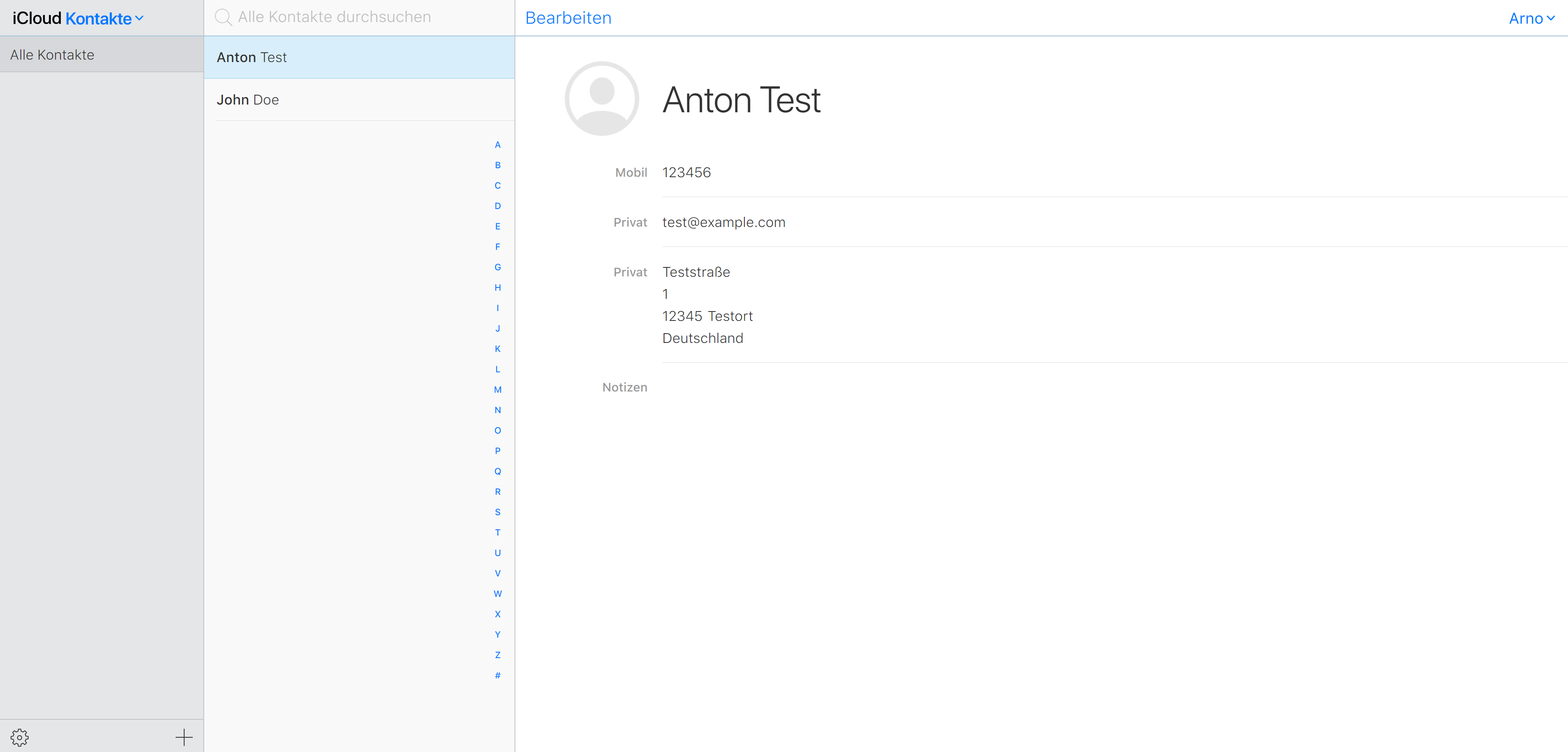Select Anton Test in contact list
Viewport: 1568px width, 752px height.
(x=252, y=57)
